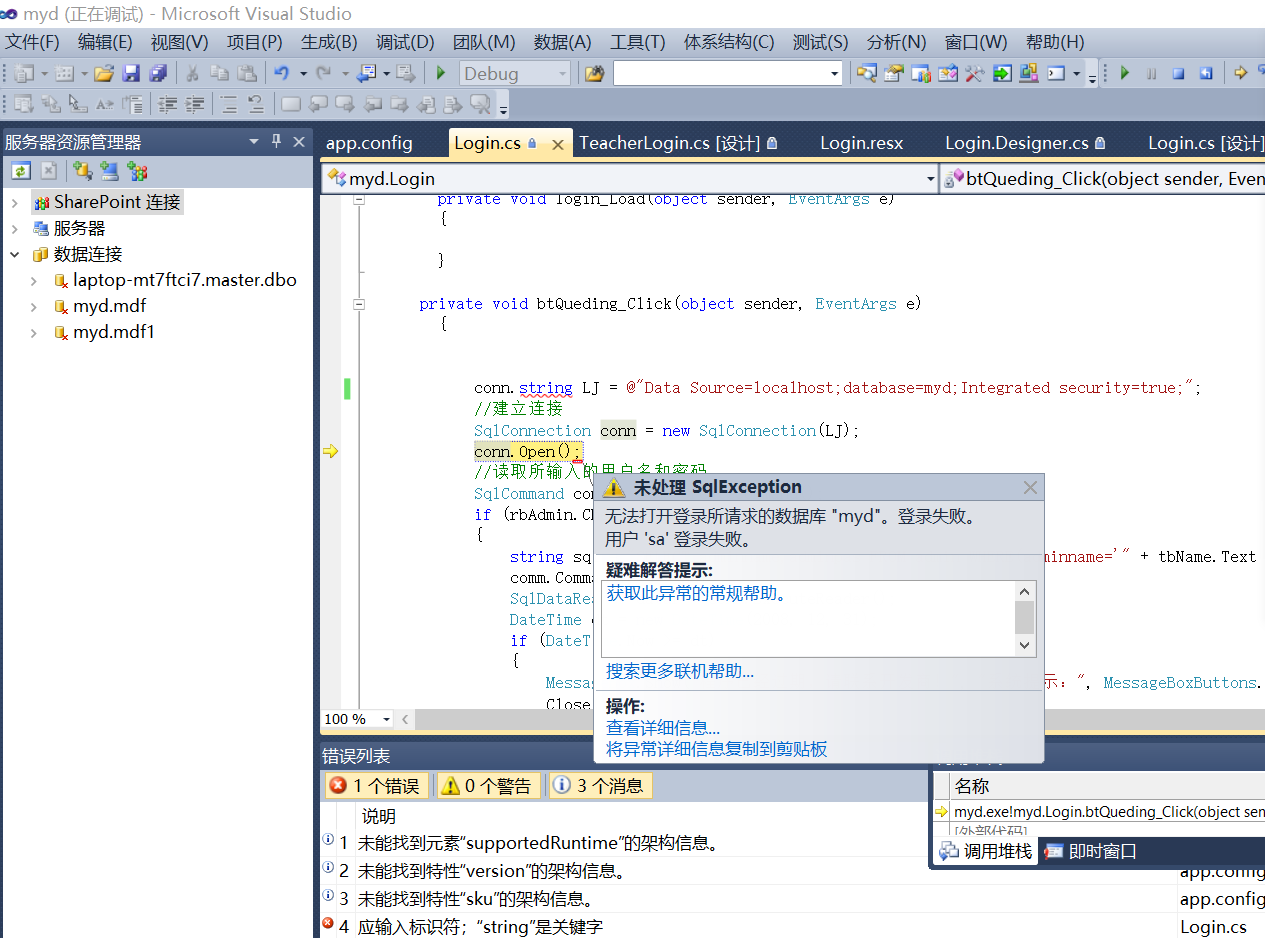Image resolution: width=1265 pixels, height=938 pixels.
Task: Expand the SharePoint 连接 node
Action: click(x=15, y=203)
